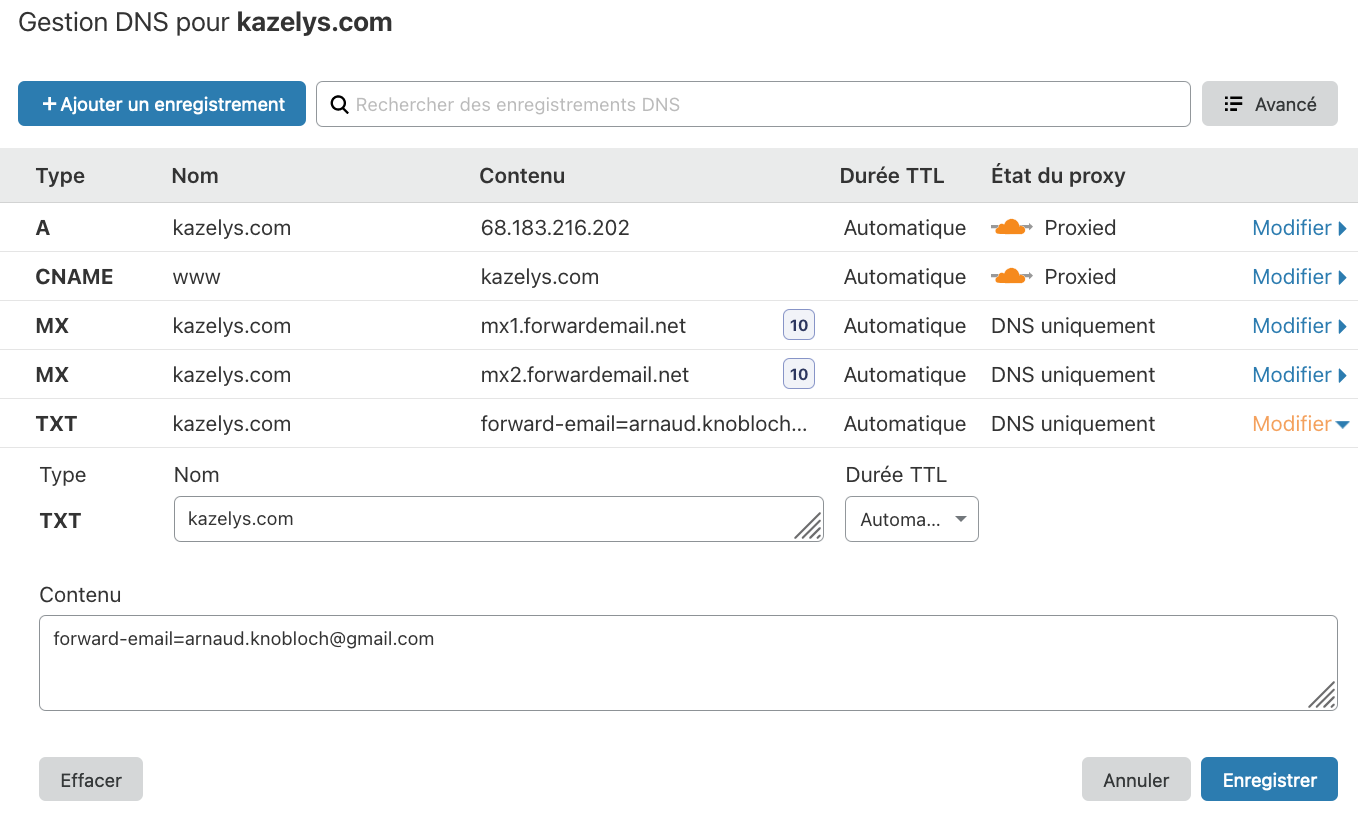Click the mx1.forwardemail.net content cell
Image resolution: width=1358 pixels, height=822 pixels.
pos(583,326)
